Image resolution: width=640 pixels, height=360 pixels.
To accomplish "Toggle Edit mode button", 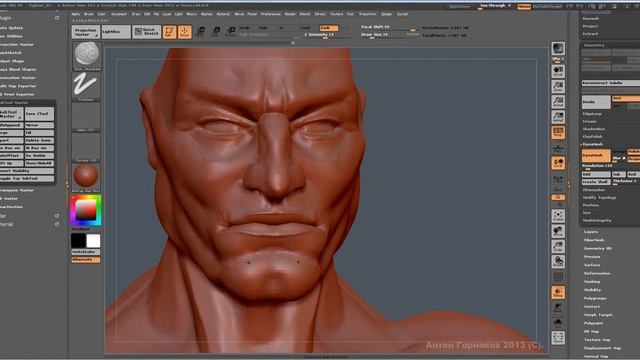I will (x=169, y=32).
